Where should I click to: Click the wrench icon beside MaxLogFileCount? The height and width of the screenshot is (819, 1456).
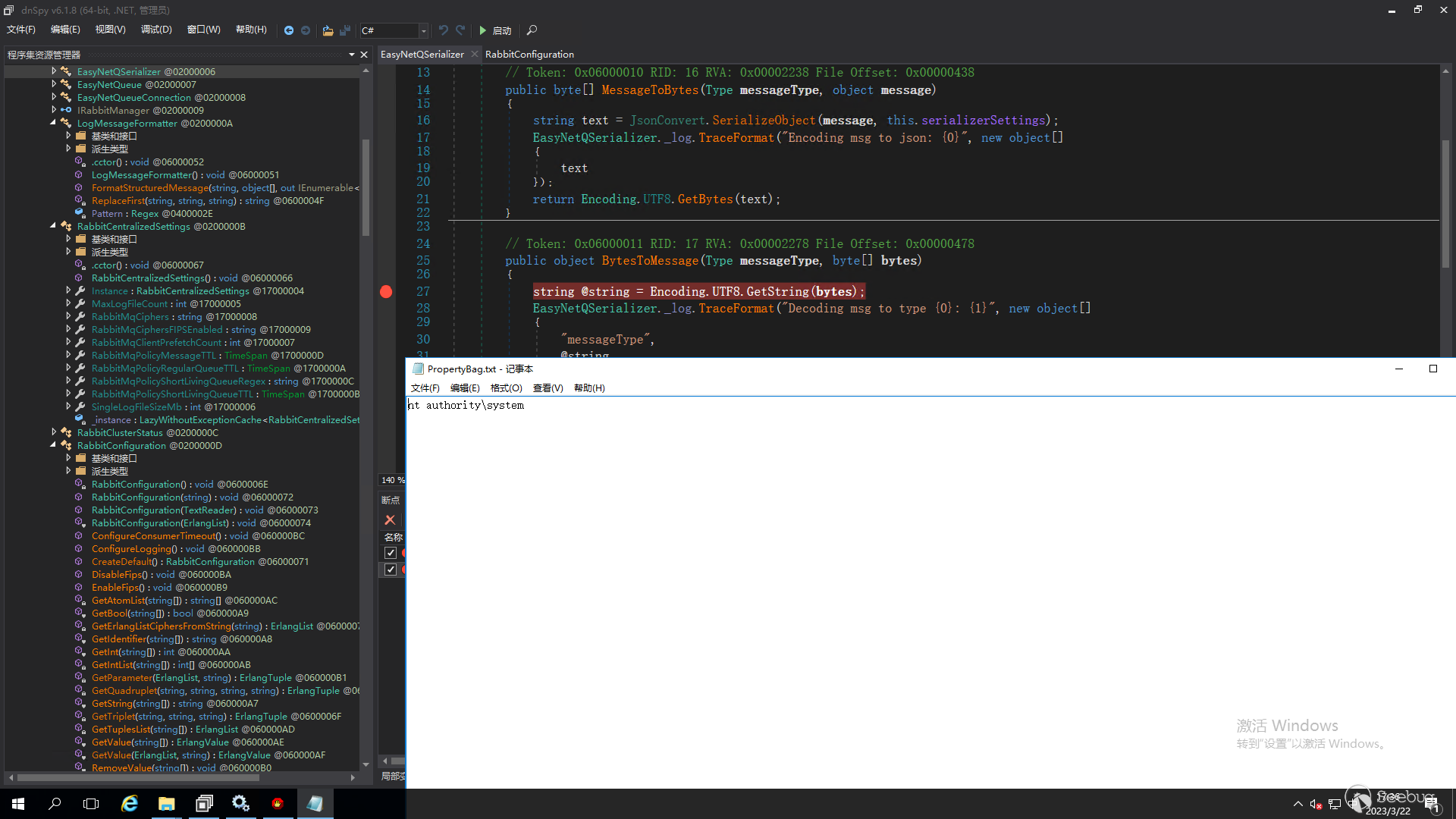80,303
